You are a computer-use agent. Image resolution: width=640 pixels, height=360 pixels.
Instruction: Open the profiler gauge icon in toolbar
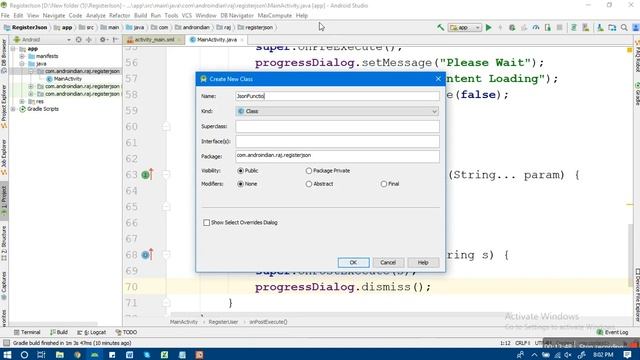click(x=536, y=27)
